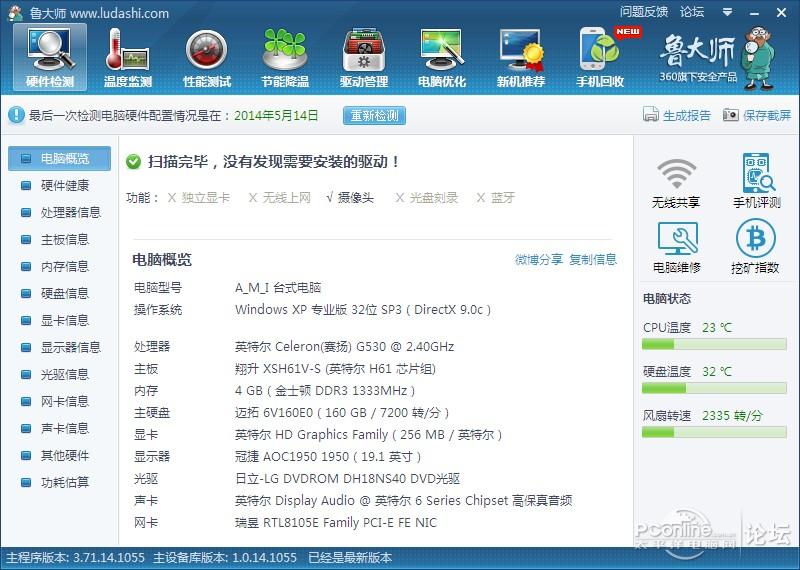Screen dimensions: 800x570
Task: Open the 节能降温 energy saving tool
Action: click(x=285, y=57)
